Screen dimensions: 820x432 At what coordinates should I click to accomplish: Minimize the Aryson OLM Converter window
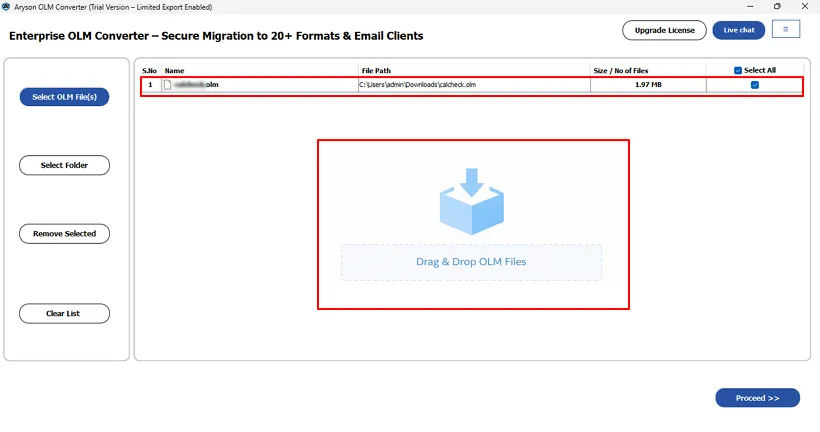coord(750,7)
